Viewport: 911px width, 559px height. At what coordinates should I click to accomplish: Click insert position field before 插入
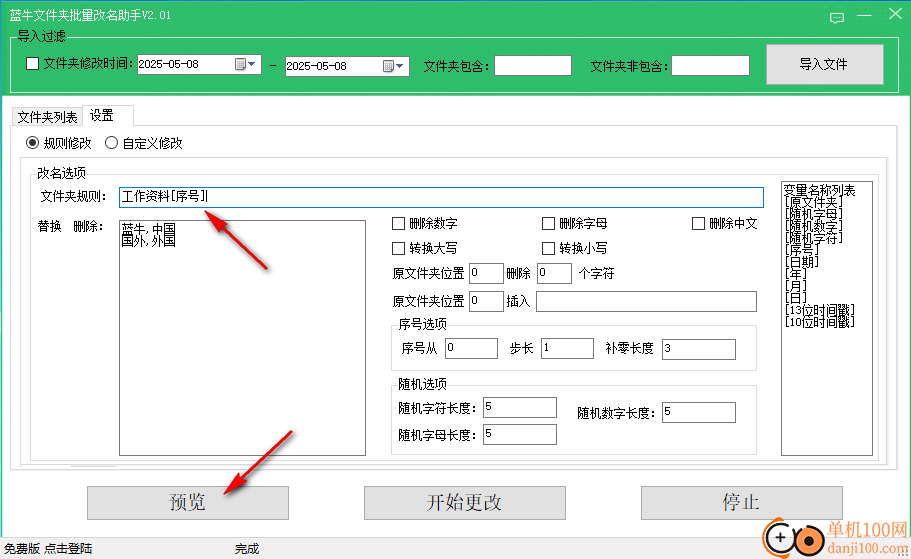pyautogui.click(x=486, y=302)
